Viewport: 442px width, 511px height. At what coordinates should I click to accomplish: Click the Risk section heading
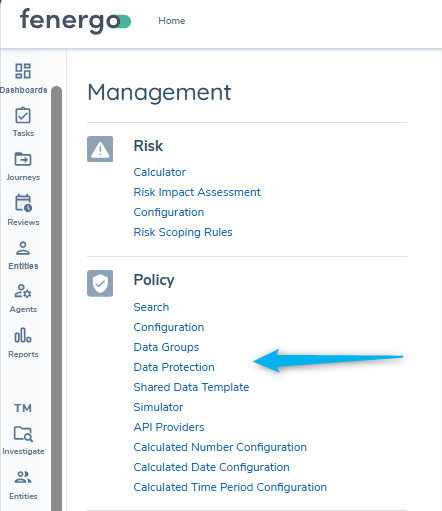click(x=148, y=146)
